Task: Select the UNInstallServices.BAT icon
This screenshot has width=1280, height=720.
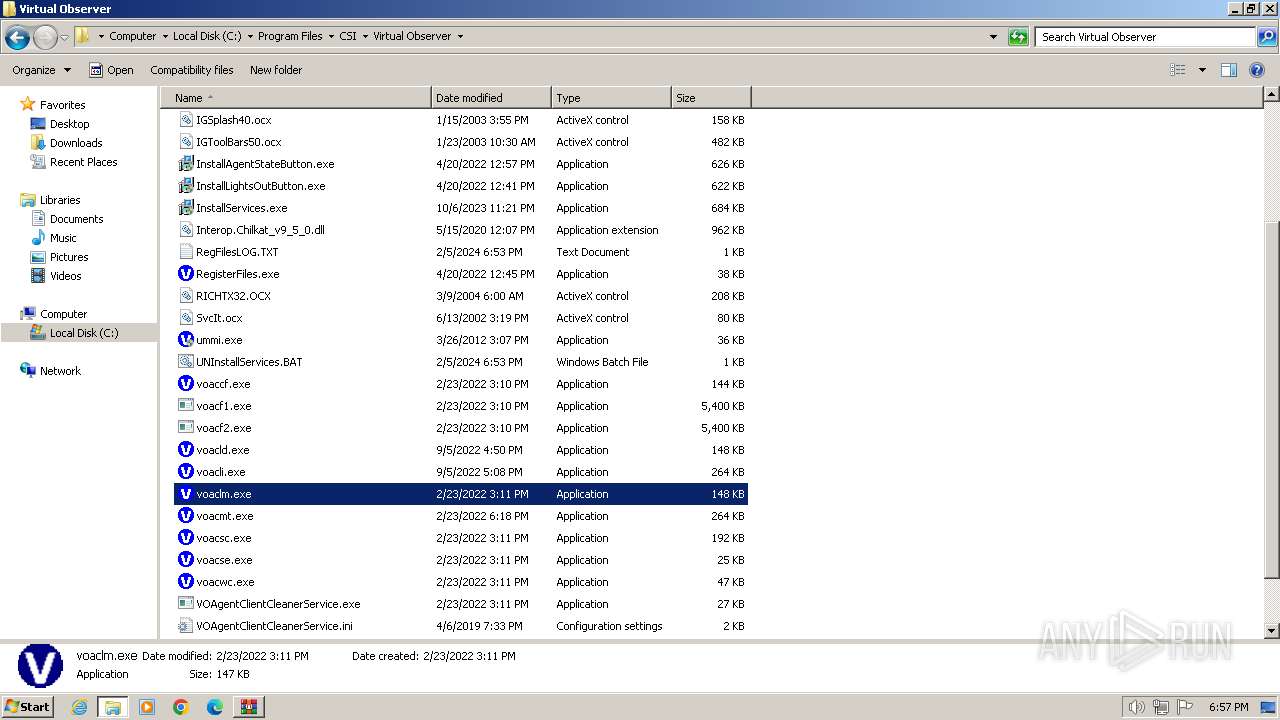Action: tap(185, 362)
